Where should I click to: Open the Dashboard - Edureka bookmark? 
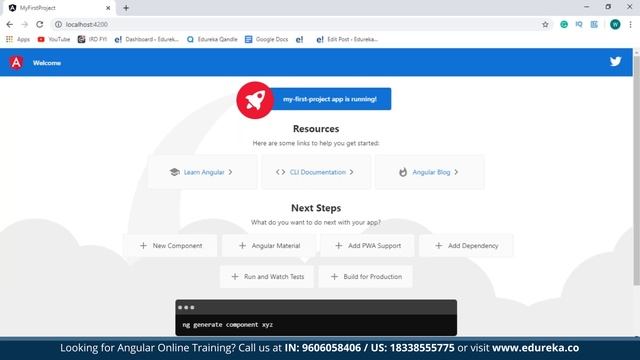point(147,39)
